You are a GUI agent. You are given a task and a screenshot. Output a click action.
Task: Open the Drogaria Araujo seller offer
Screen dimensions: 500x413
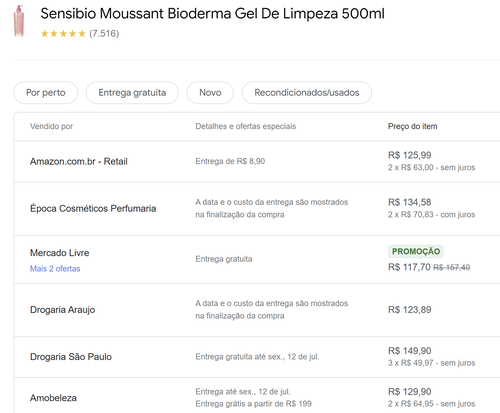63,310
